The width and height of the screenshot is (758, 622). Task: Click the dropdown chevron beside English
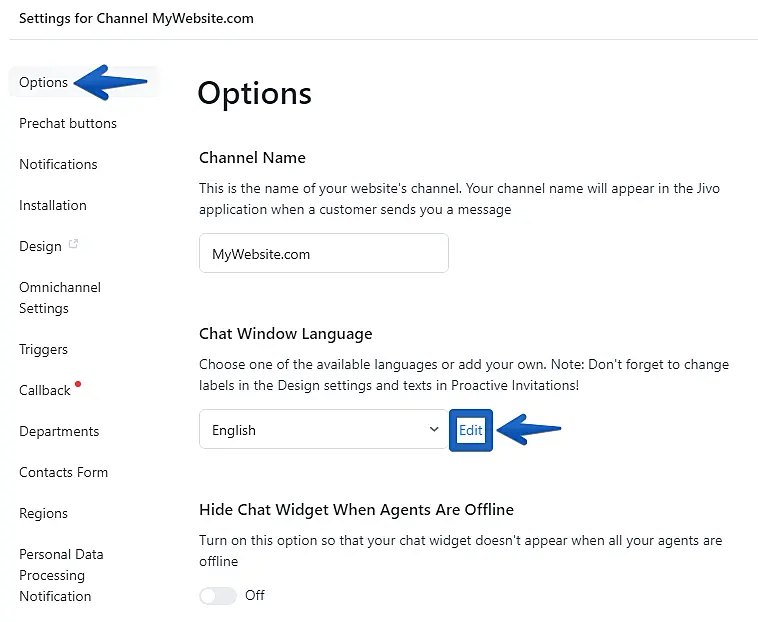coord(434,430)
